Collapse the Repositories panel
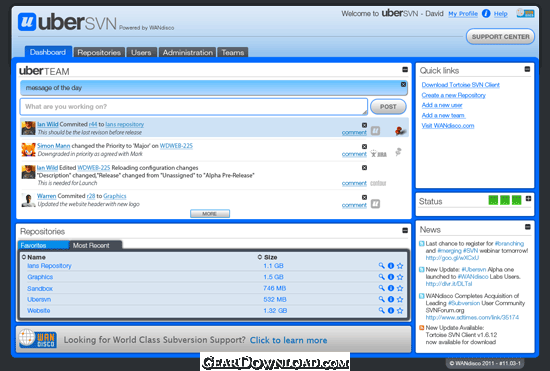Viewport: 550px width, 371px height. [405, 230]
